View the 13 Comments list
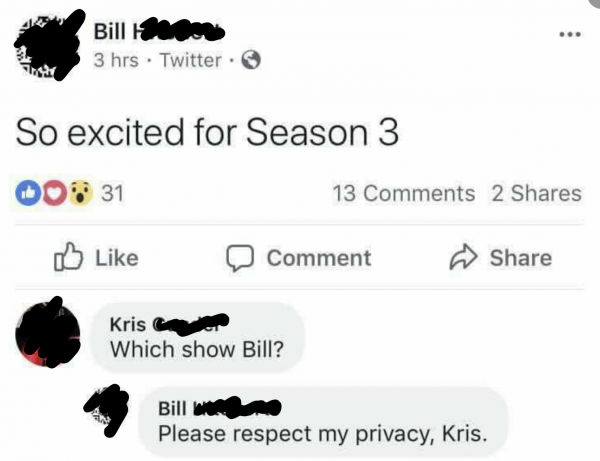Screen dimensions: 600x461 pos(404,193)
